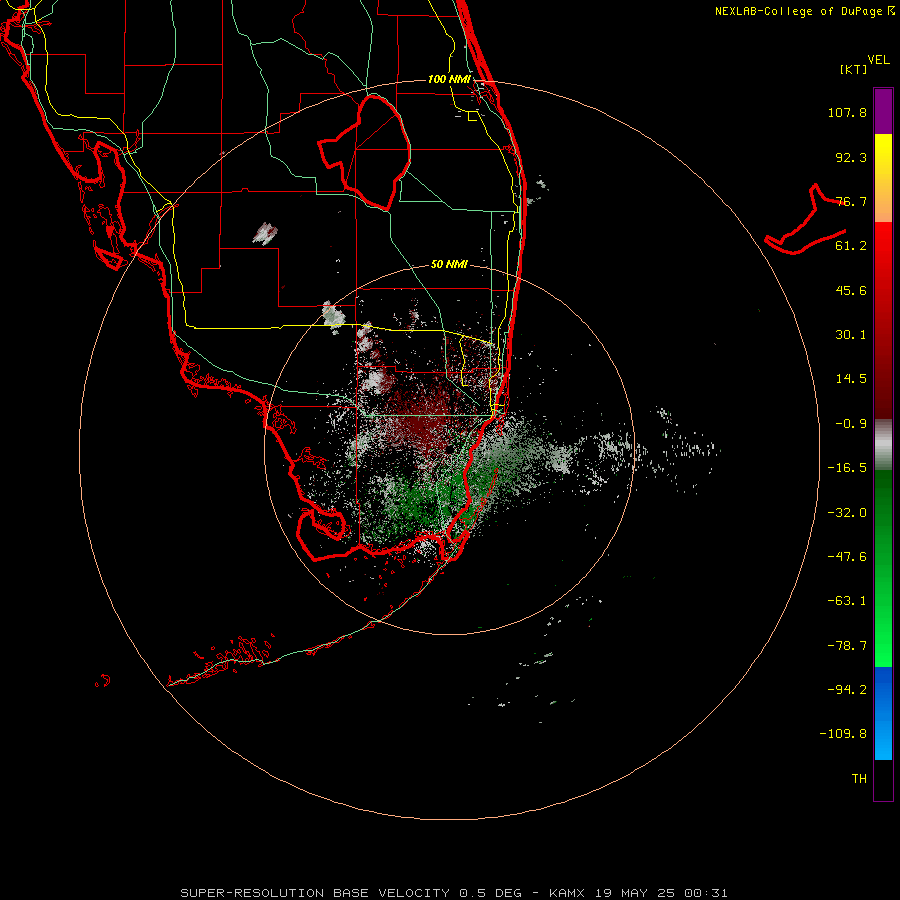The width and height of the screenshot is (900, 900).
Task: Select the -63.1 scale value
Action: tap(847, 601)
